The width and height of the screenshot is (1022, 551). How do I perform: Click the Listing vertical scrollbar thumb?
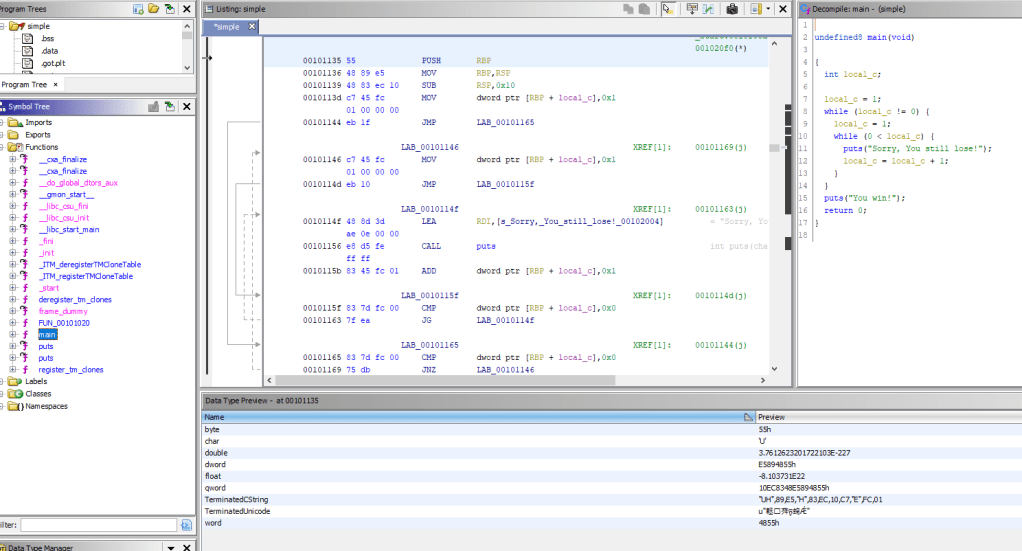pyautogui.click(x=773, y=147)
